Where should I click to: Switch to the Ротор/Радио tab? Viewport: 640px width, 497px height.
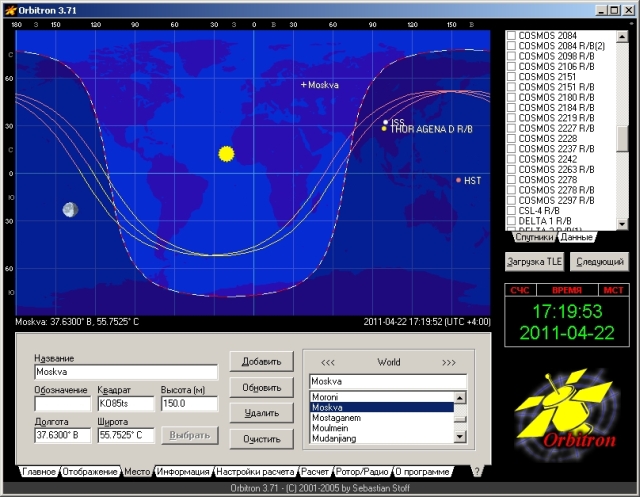[362, 472]
